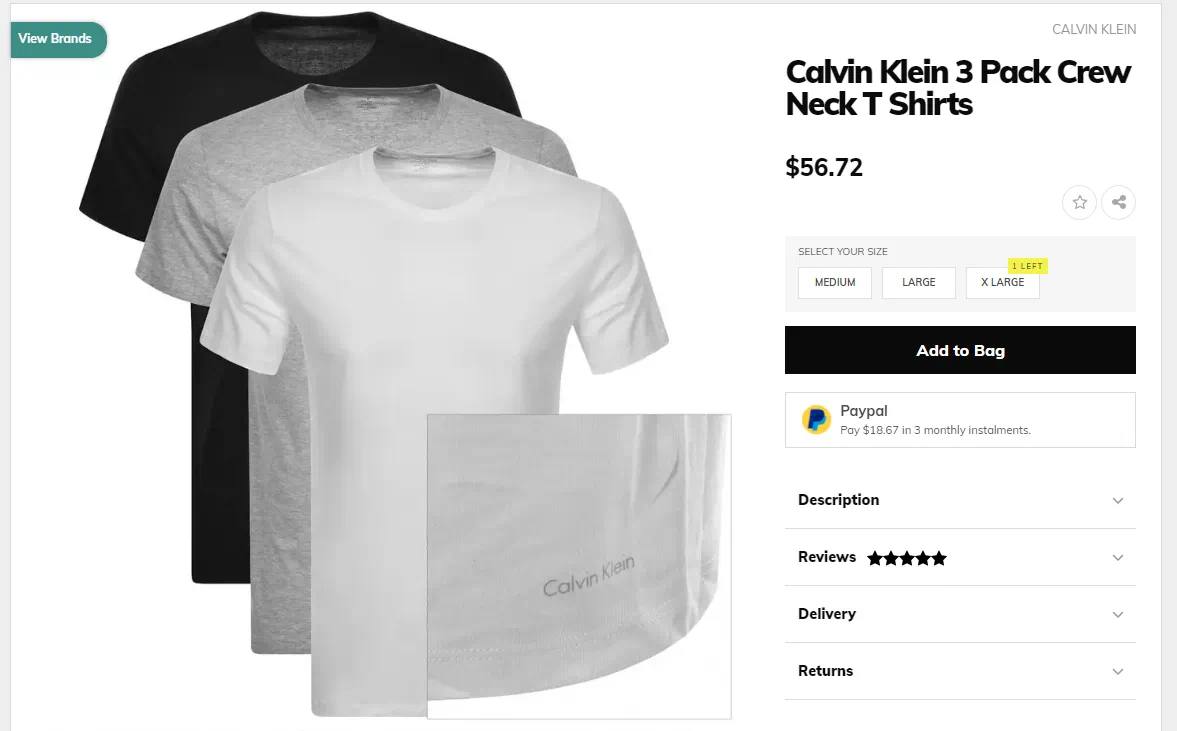The height and width of the screenshot is (731, 1177).
Task: Expand the Description section
Action: click(x=960, y=501)
